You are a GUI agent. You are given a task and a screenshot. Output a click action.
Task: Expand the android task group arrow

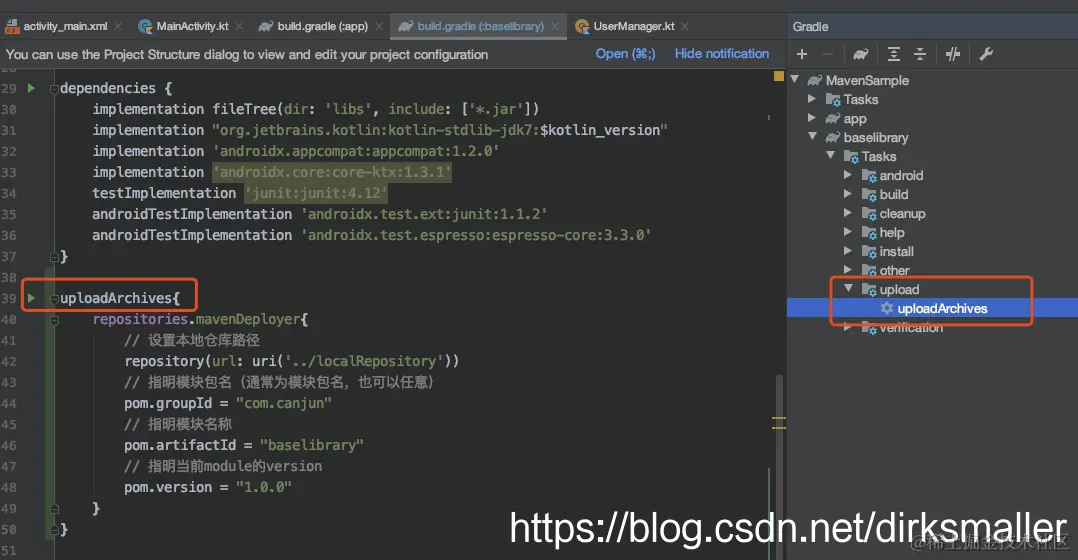tap(848, 175)
